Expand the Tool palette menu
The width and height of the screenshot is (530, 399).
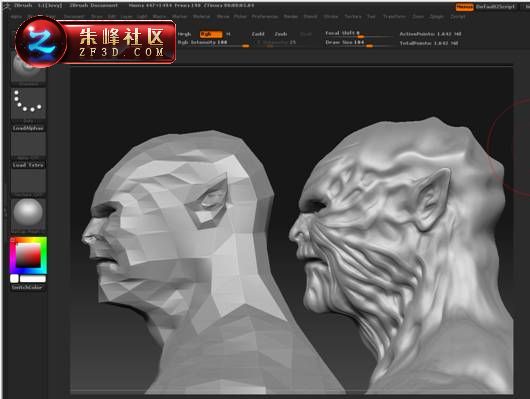(x=371, y=16)
